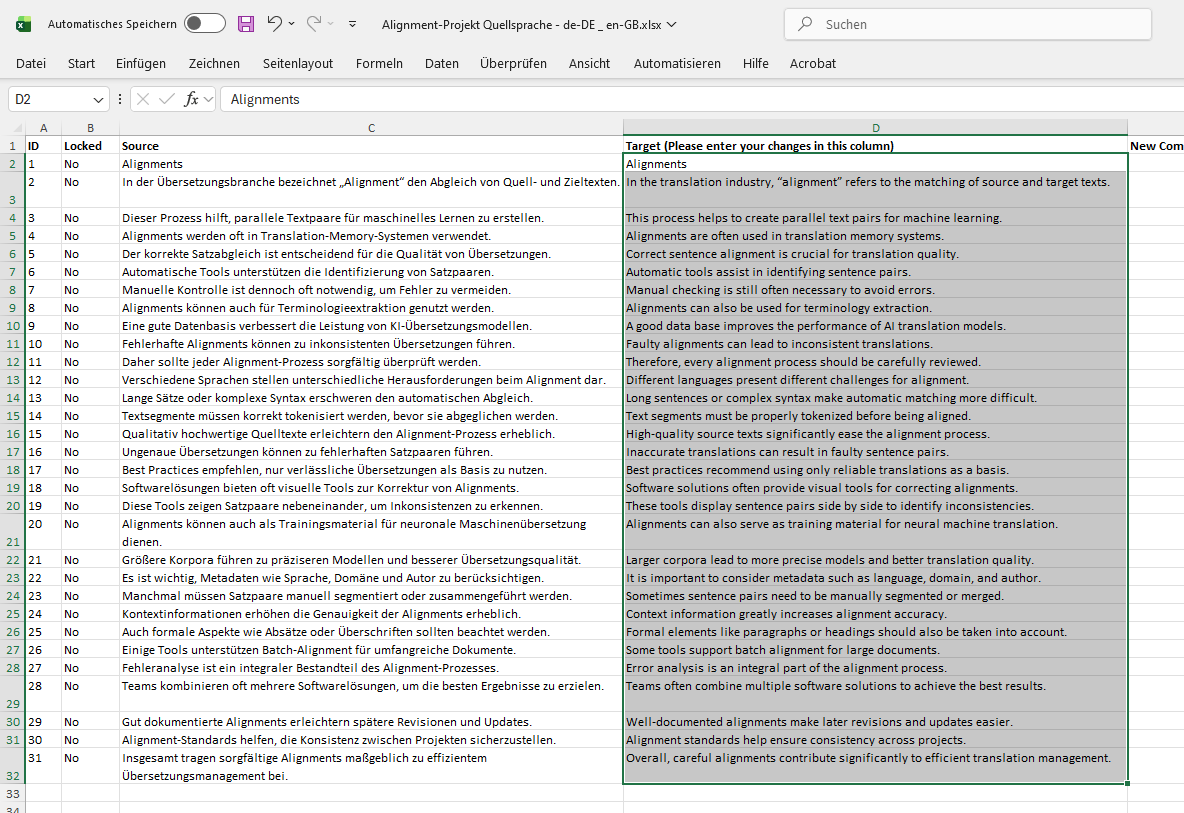
Task: Switch to the Formeln tab
Action: (x=379, y=63)
